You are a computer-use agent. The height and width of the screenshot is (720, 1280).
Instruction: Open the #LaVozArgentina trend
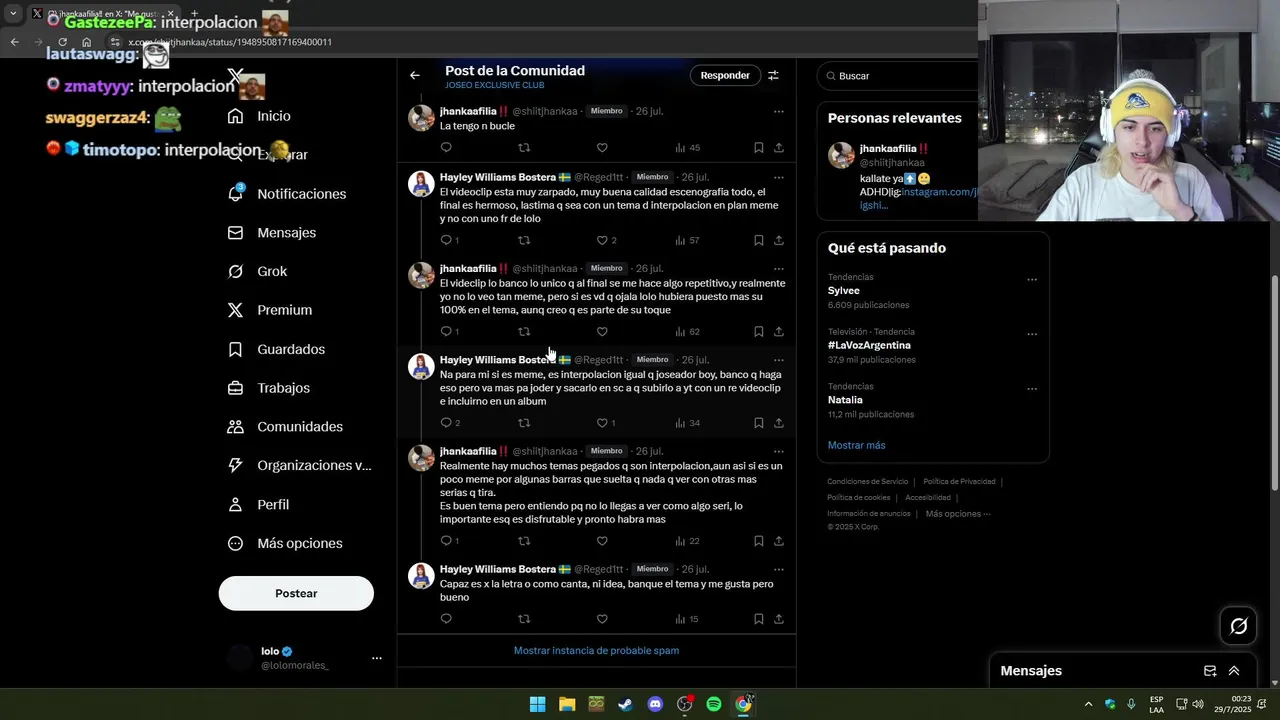869,345
